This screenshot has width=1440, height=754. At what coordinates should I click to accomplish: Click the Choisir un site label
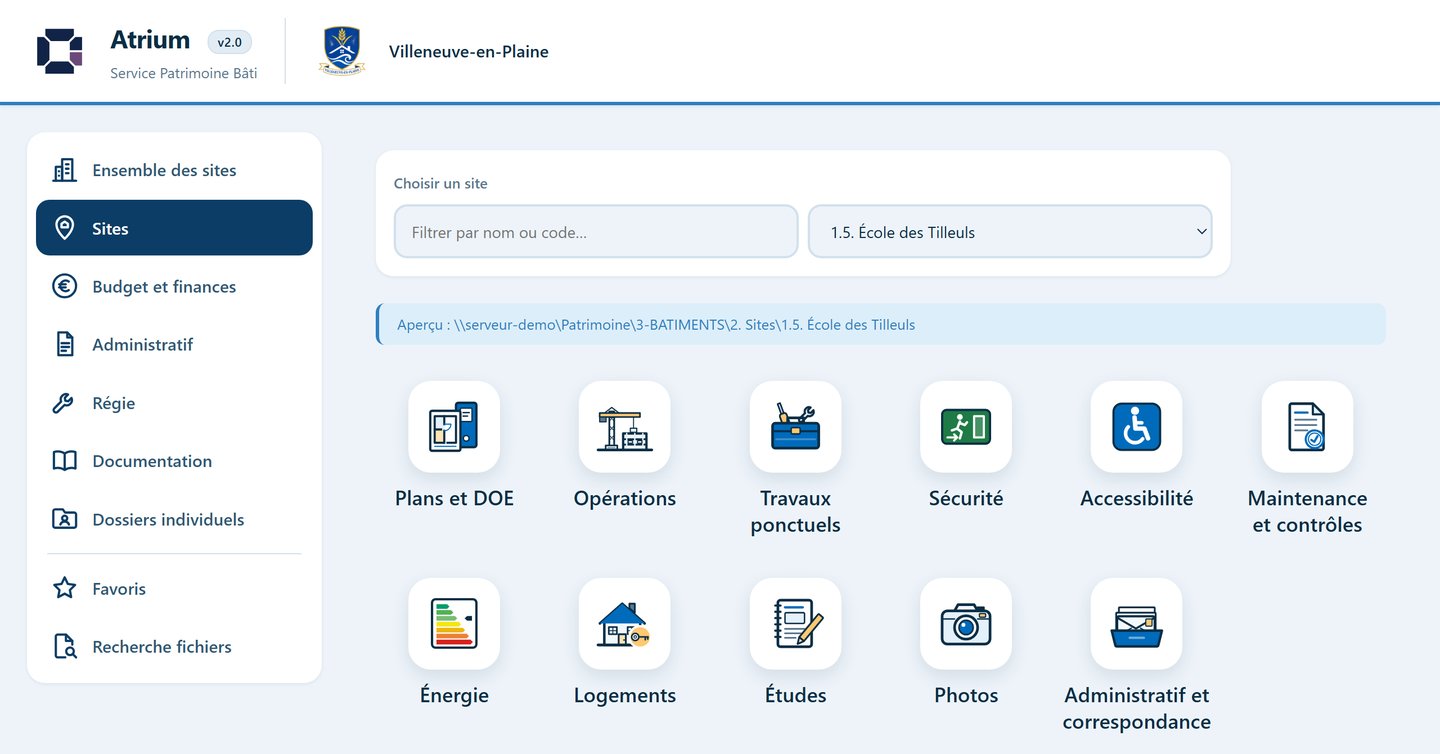point(441,184)
